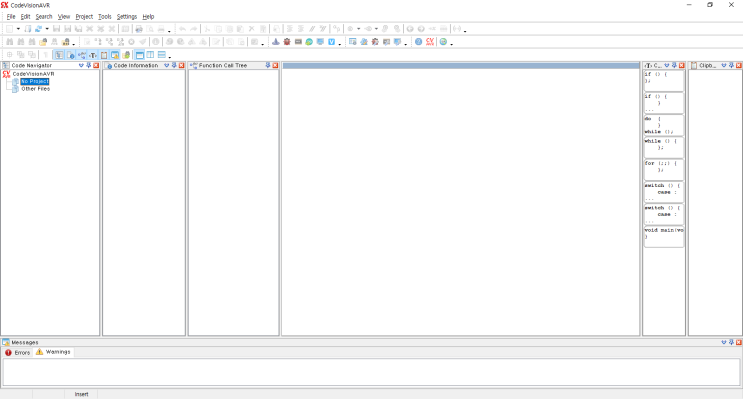This screenshot has width=743, height=399.
Task: Open the reopen file dropdown arrow
Action: (x=47, y=29)
